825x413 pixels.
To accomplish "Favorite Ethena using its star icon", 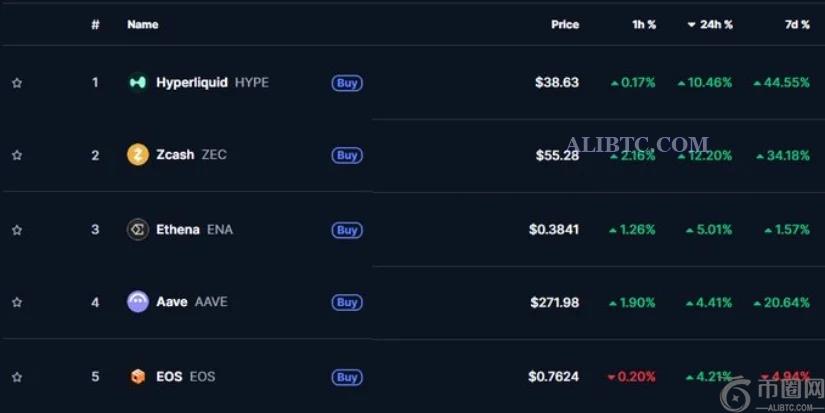I will (x=17, y=230).
